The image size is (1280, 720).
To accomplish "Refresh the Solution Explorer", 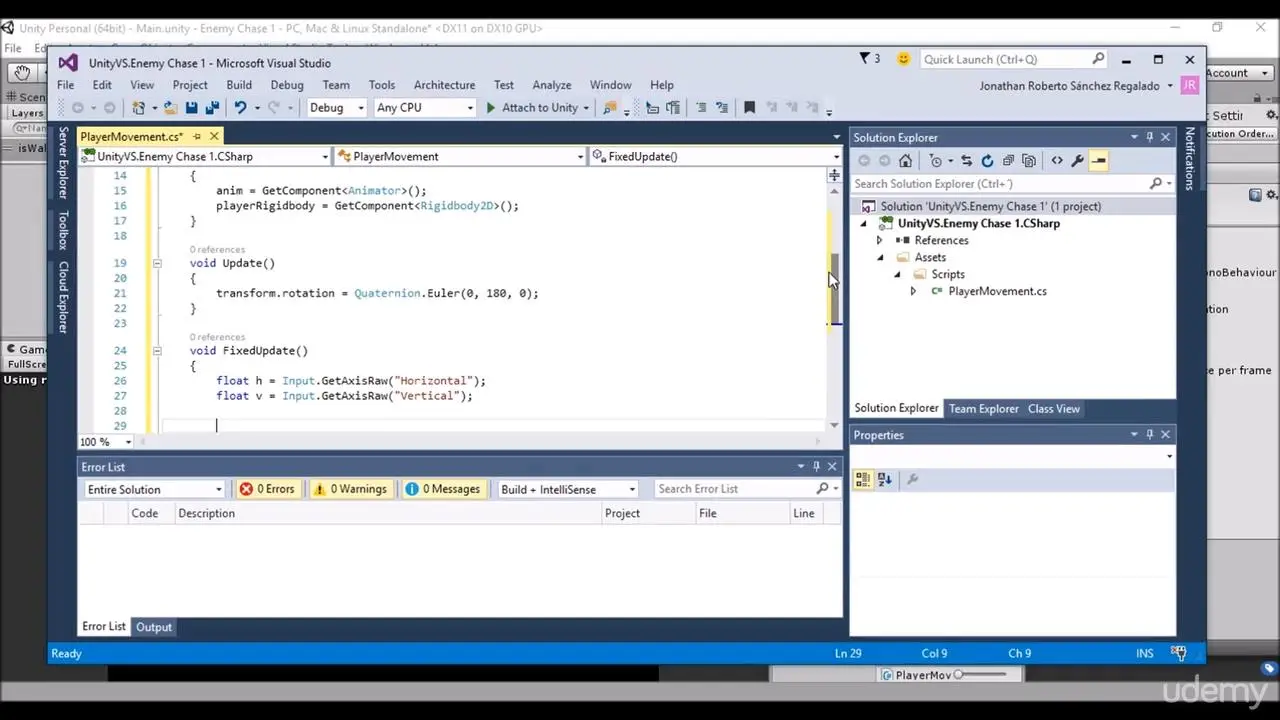I will pyautogui.click(x=987, y=160).
